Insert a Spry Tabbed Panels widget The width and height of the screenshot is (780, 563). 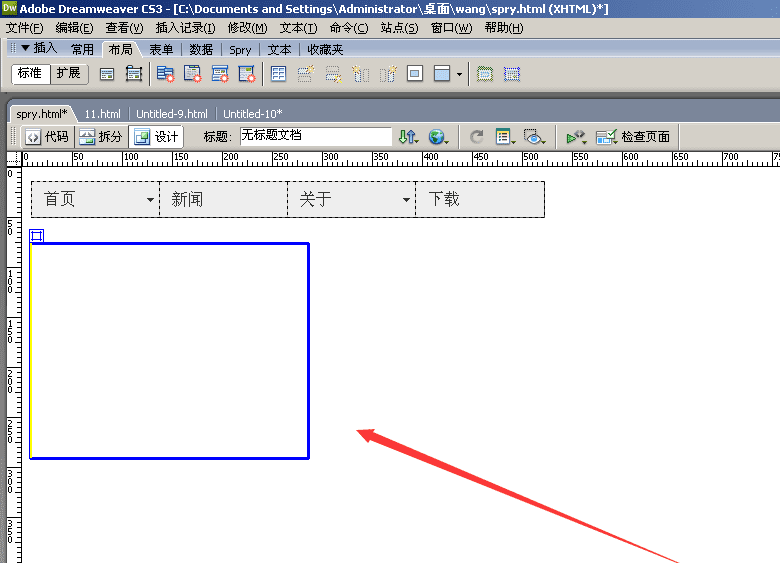point(193,75)
